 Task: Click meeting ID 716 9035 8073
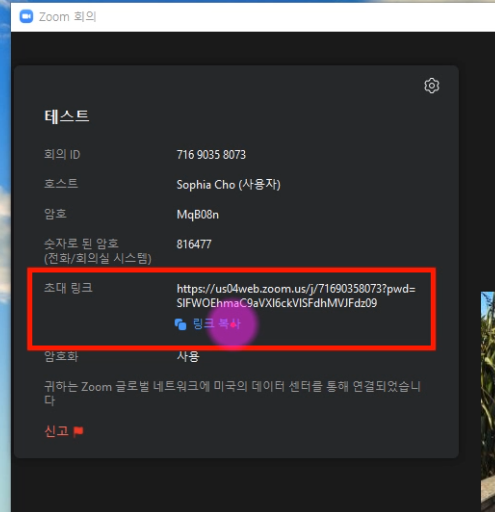click(211, 155)
